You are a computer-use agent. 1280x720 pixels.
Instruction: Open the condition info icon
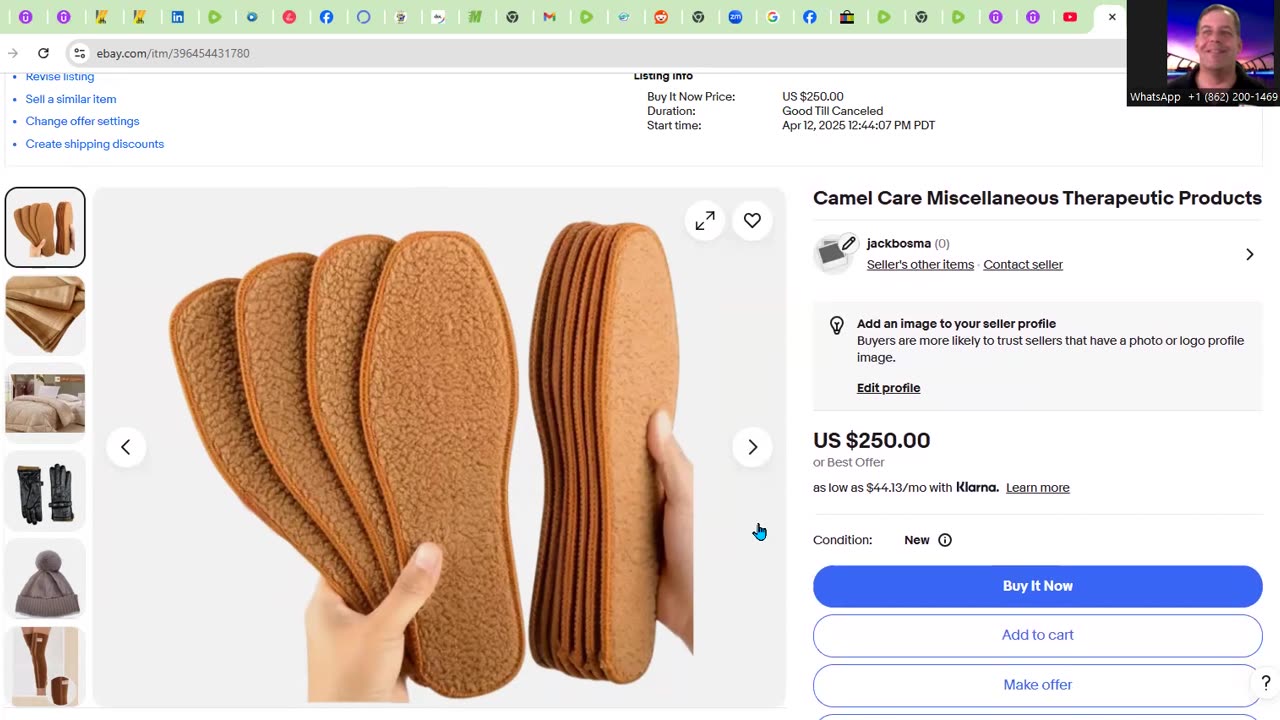coord(945,540)
